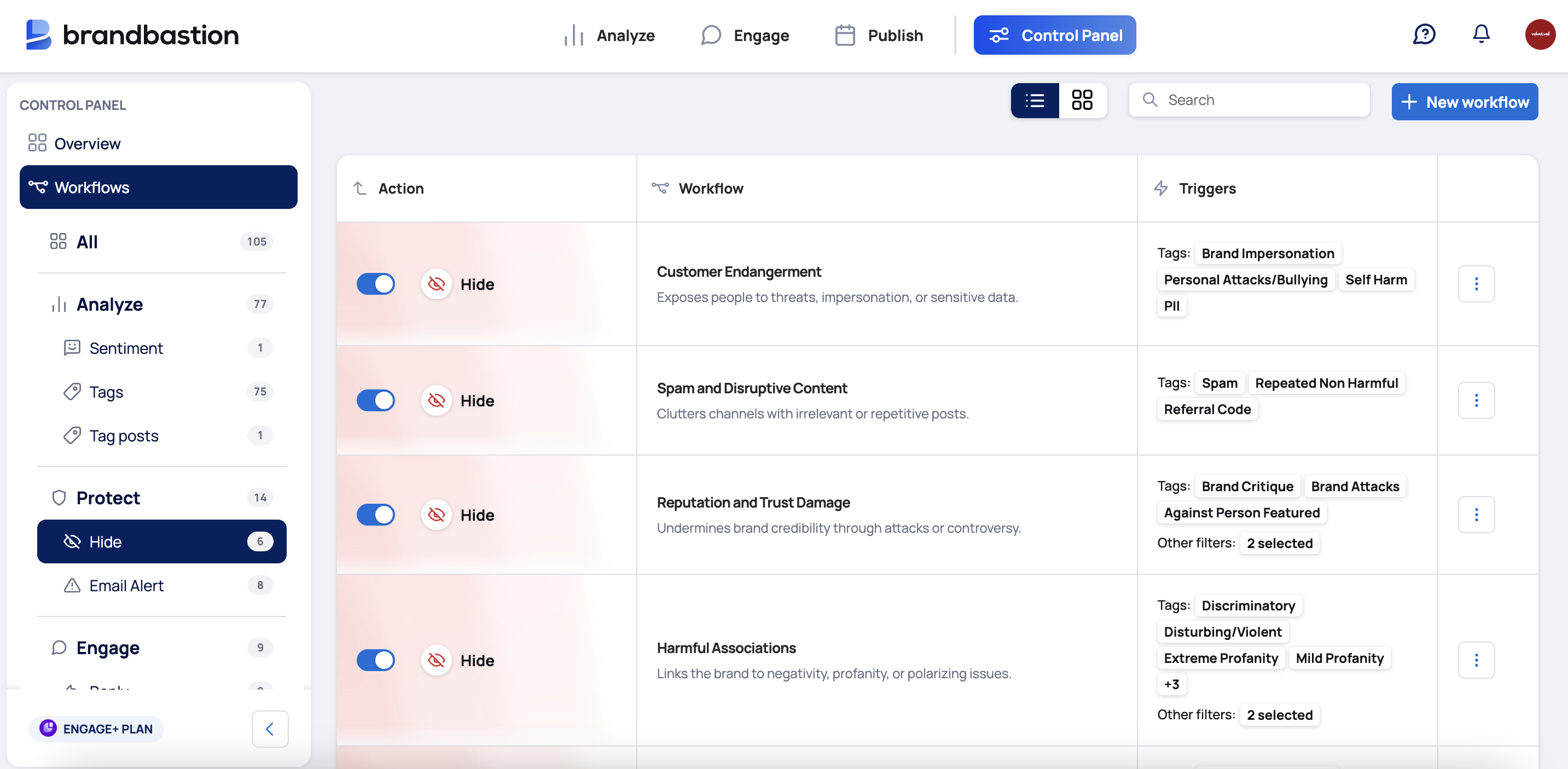Open the Analyze top navigation tab
The image size is (1568, 769).
tap(609, 36)
